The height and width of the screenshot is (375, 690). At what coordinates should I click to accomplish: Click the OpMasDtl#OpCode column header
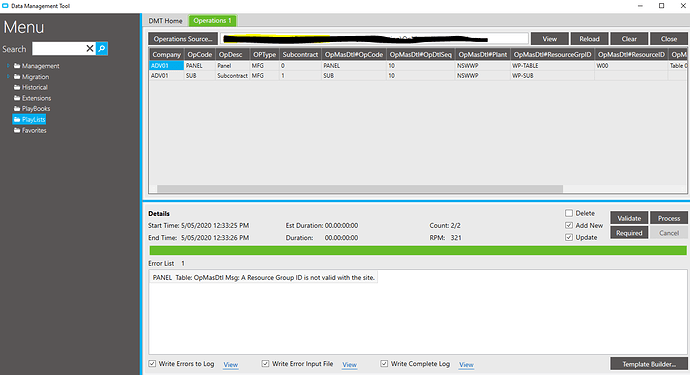tap(354, 55)
